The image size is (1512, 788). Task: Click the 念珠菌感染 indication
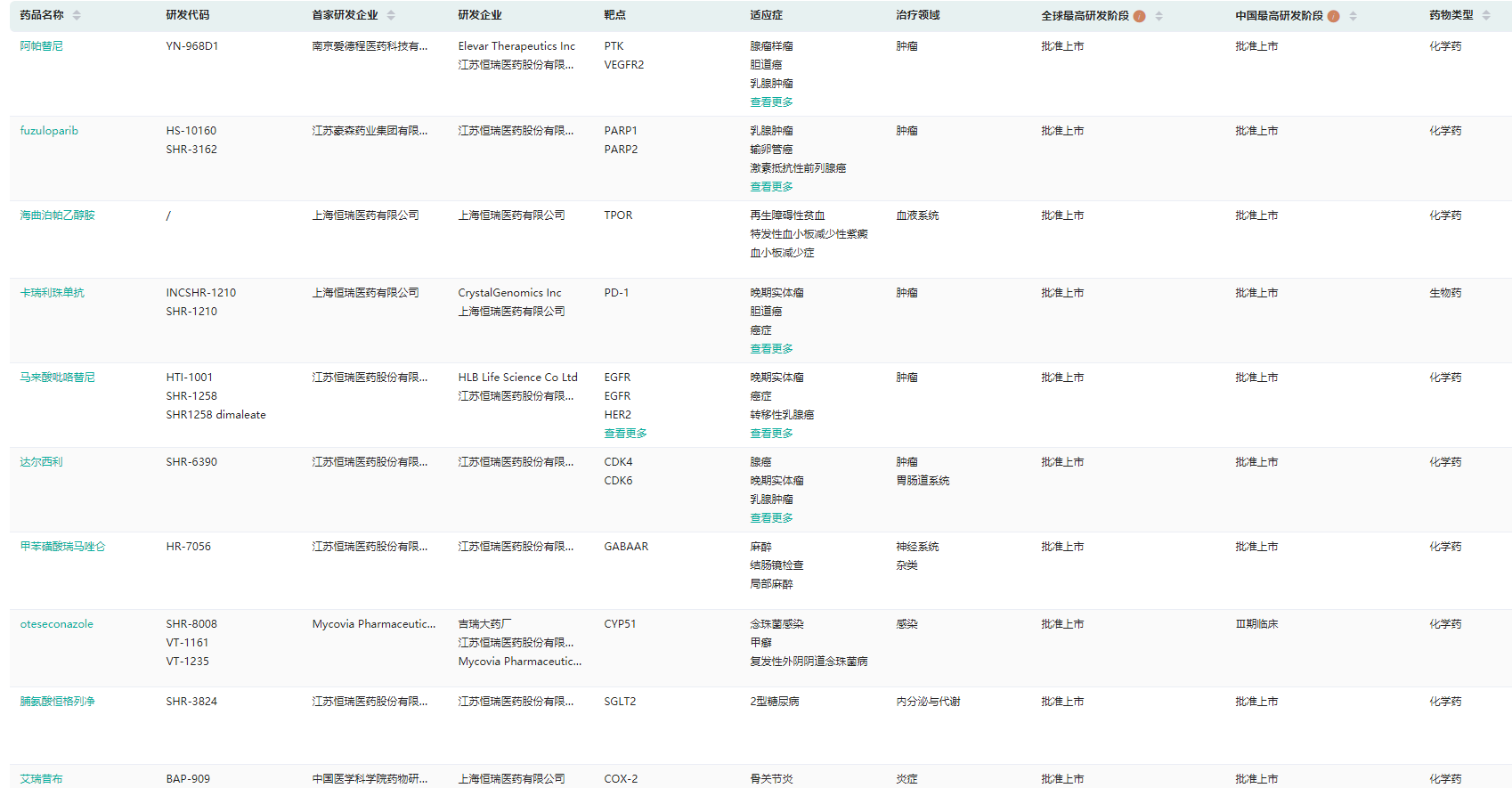coord(776,624)
